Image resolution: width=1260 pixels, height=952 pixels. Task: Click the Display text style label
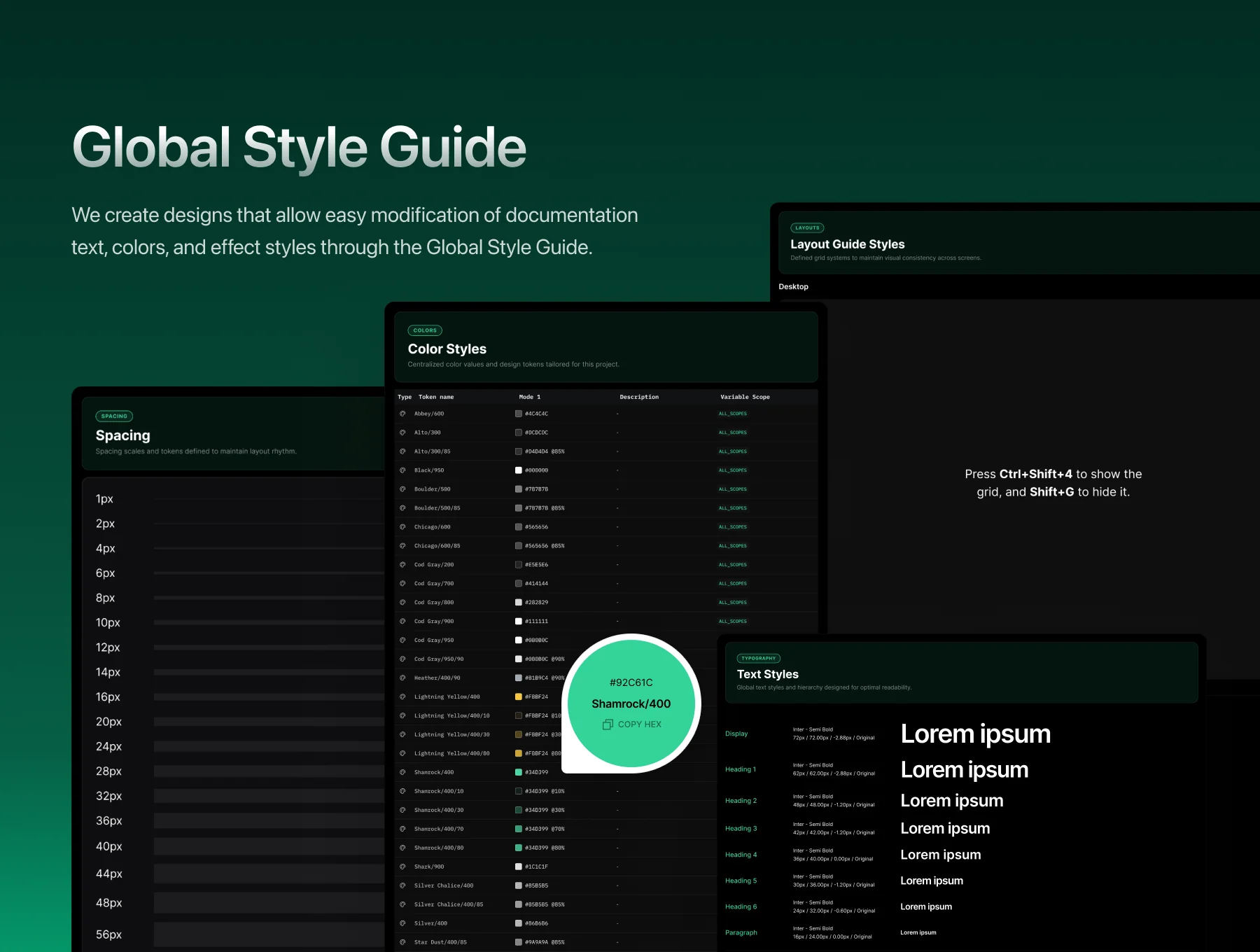736,734
